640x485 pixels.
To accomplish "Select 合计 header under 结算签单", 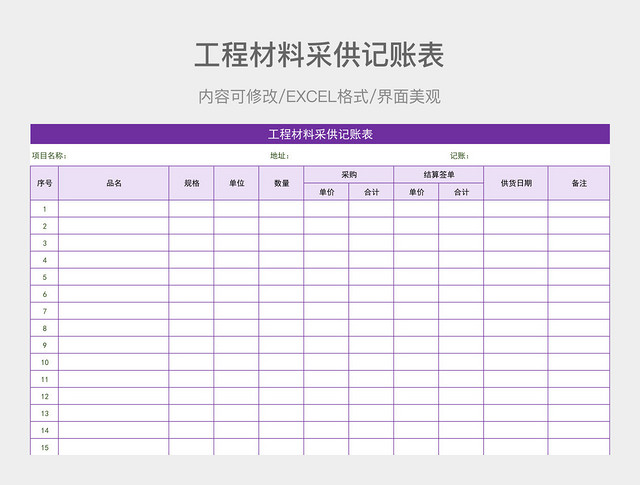I will pyautogui.click(x=461, y=192).
